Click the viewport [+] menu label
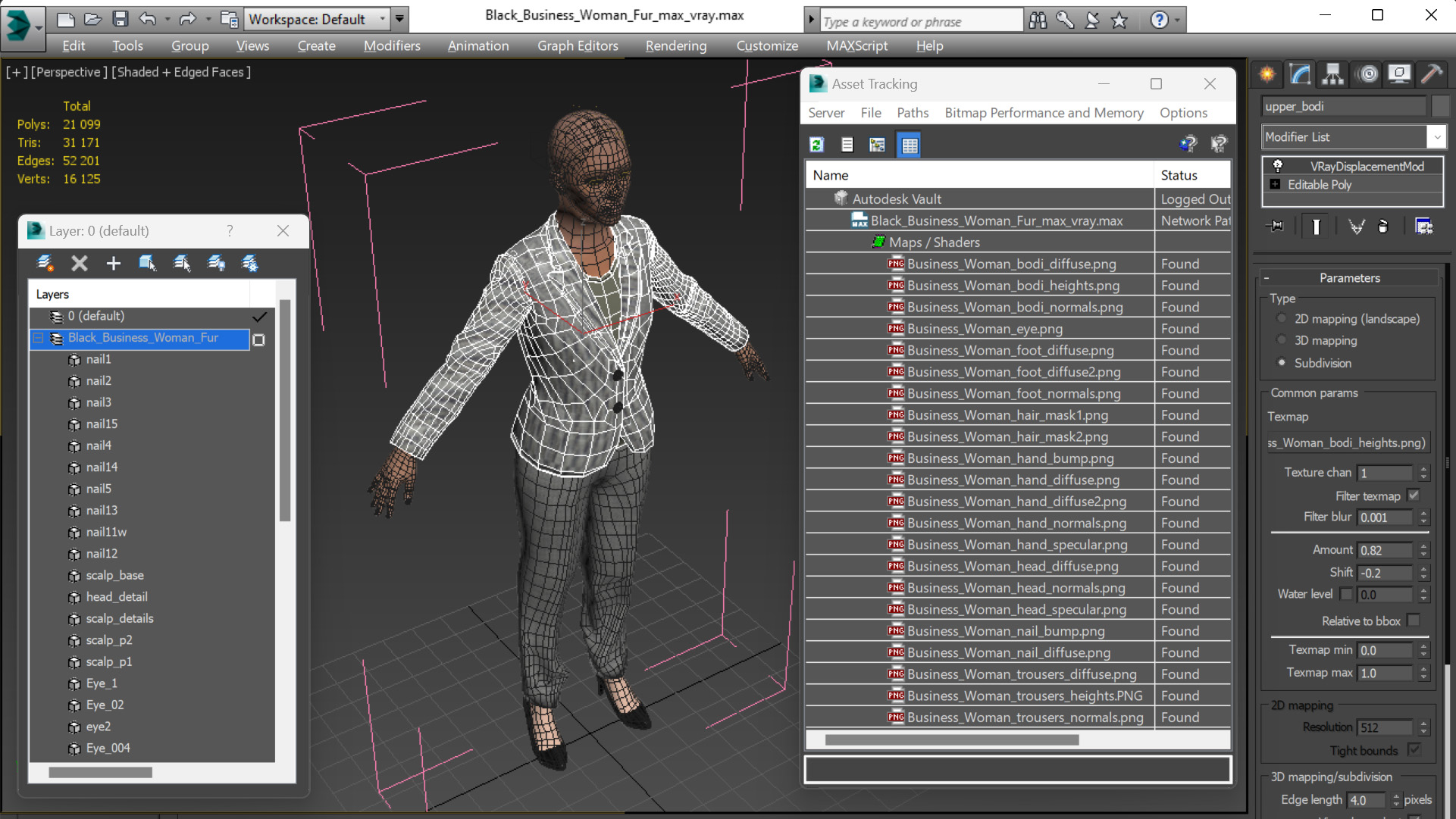The image size is (1456, 819). click(17, 72)
